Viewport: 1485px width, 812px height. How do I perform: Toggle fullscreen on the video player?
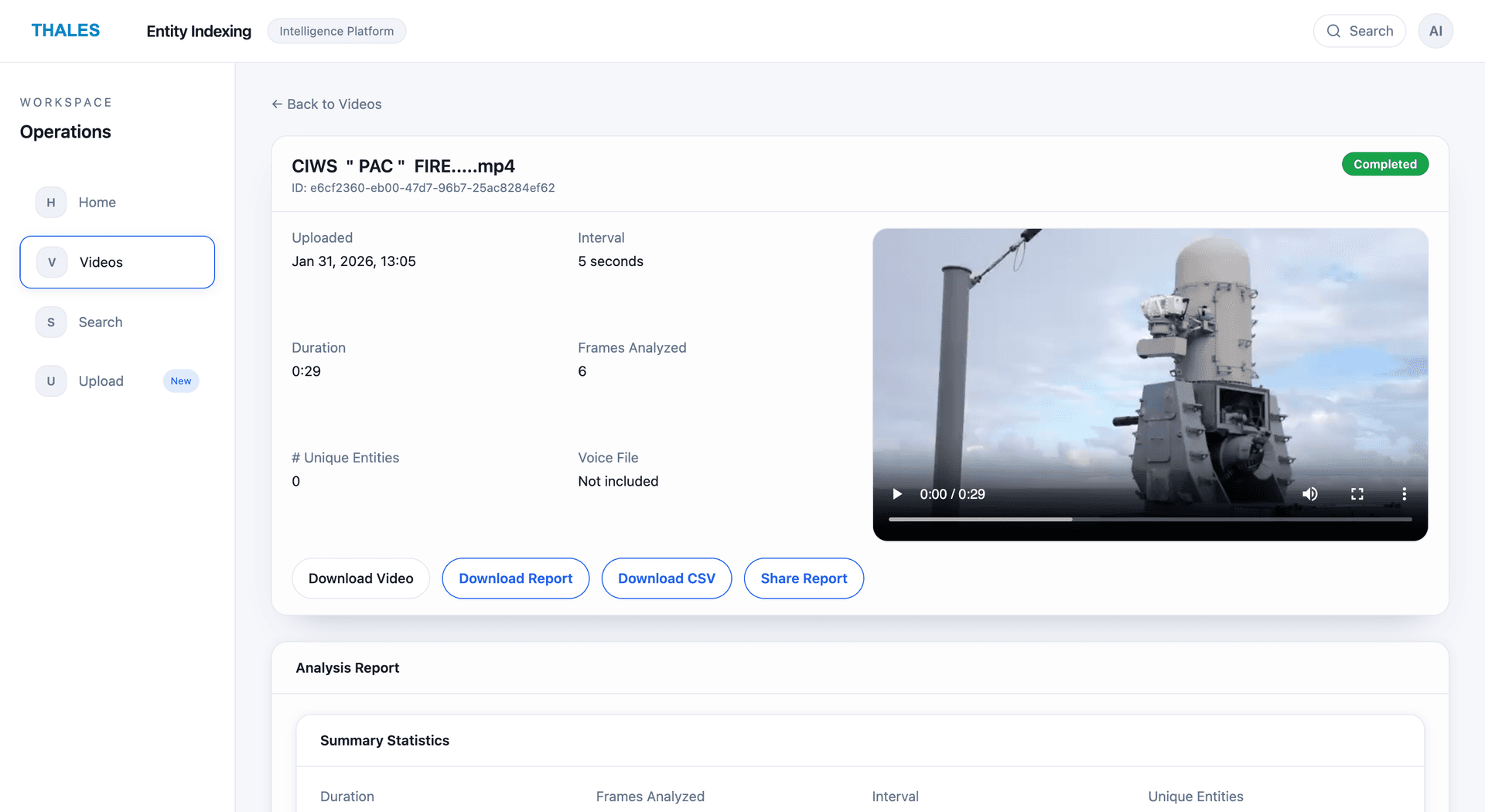click(1357, 493)
